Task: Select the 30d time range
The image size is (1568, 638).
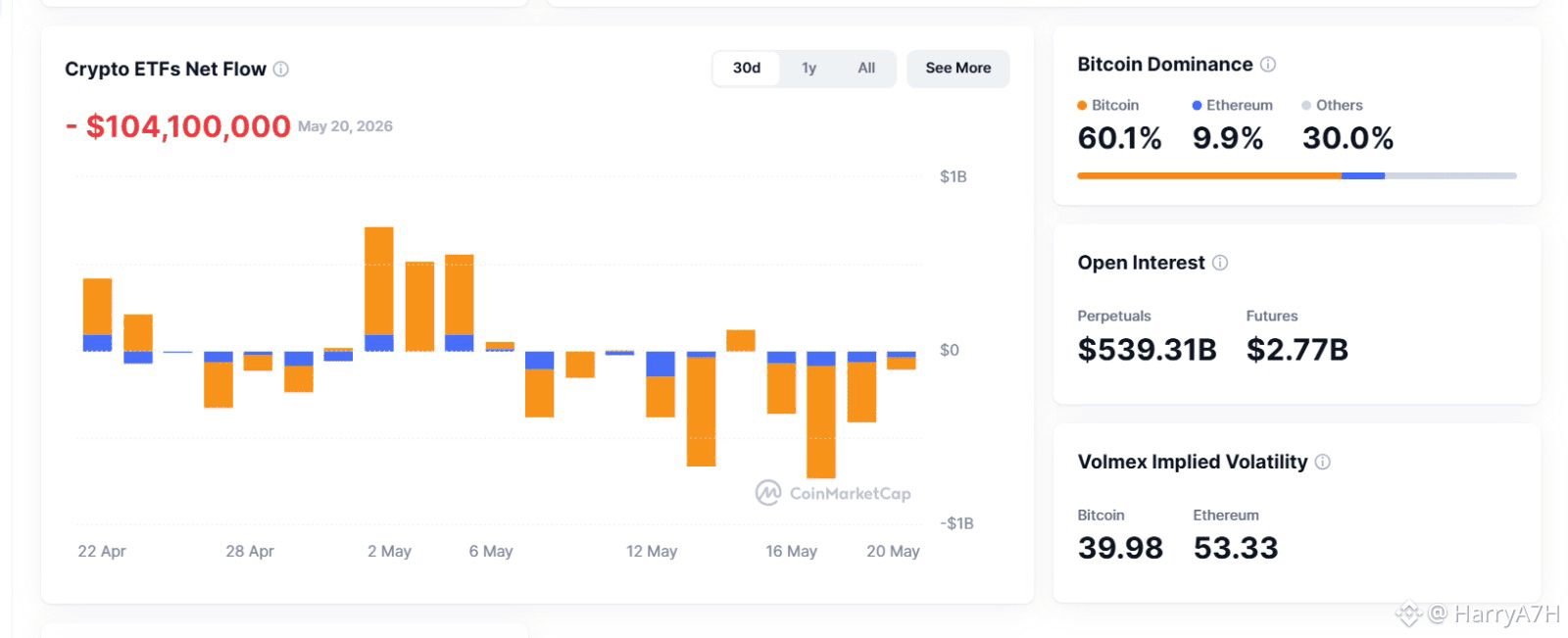Action: point(747,68)
